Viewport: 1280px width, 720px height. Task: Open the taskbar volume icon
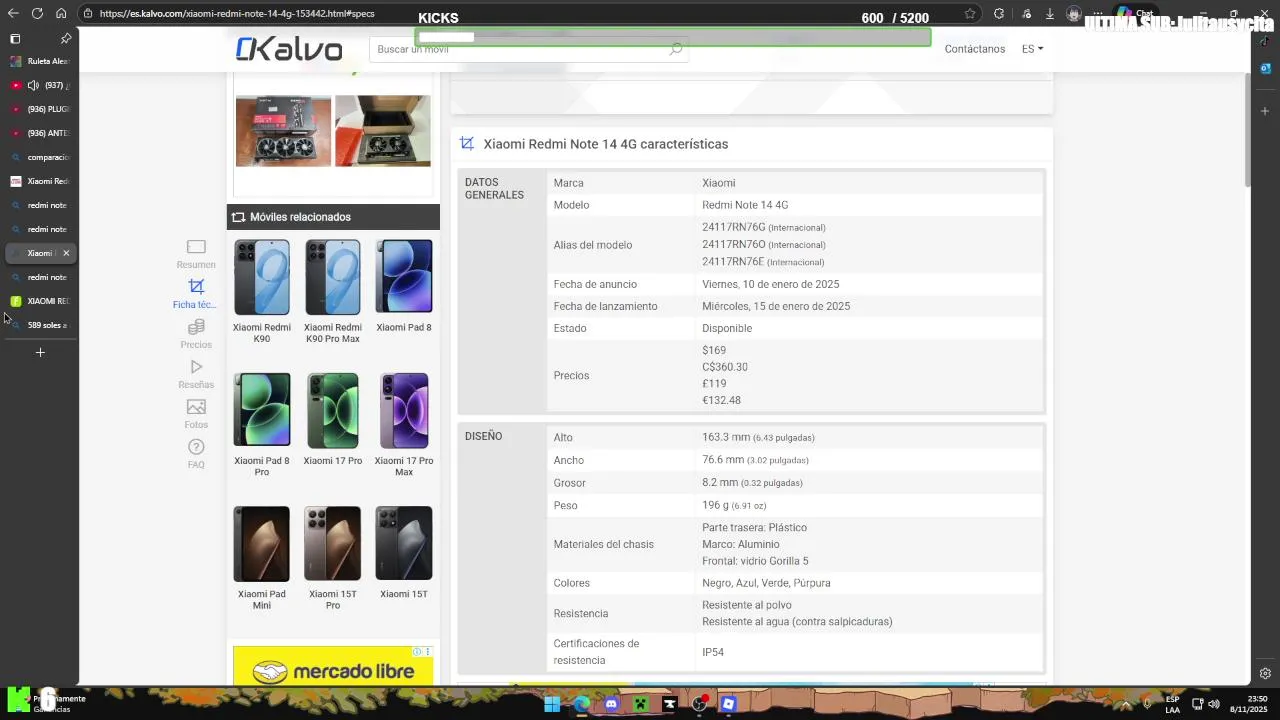(1214, 704)
